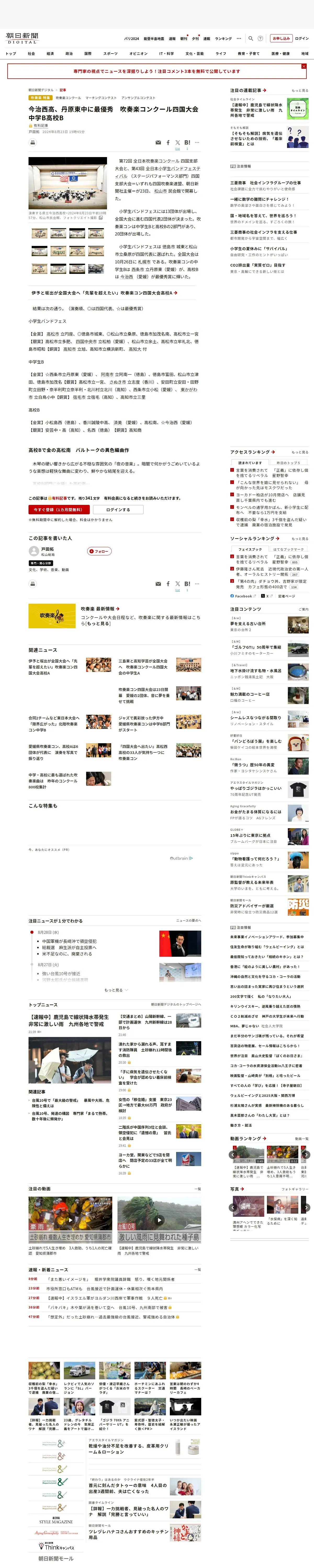Open the ランキング header link
The image size is (314, 1568).
pyautogui.click(x=223, y=38)
